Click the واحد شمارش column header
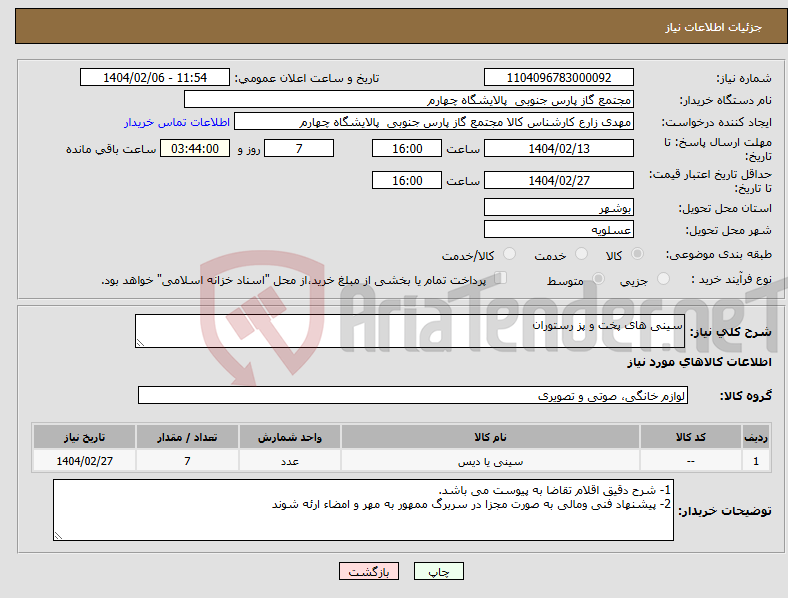Image resolution: width=788 pixels, height=598 pixels. tap(290, 437)
